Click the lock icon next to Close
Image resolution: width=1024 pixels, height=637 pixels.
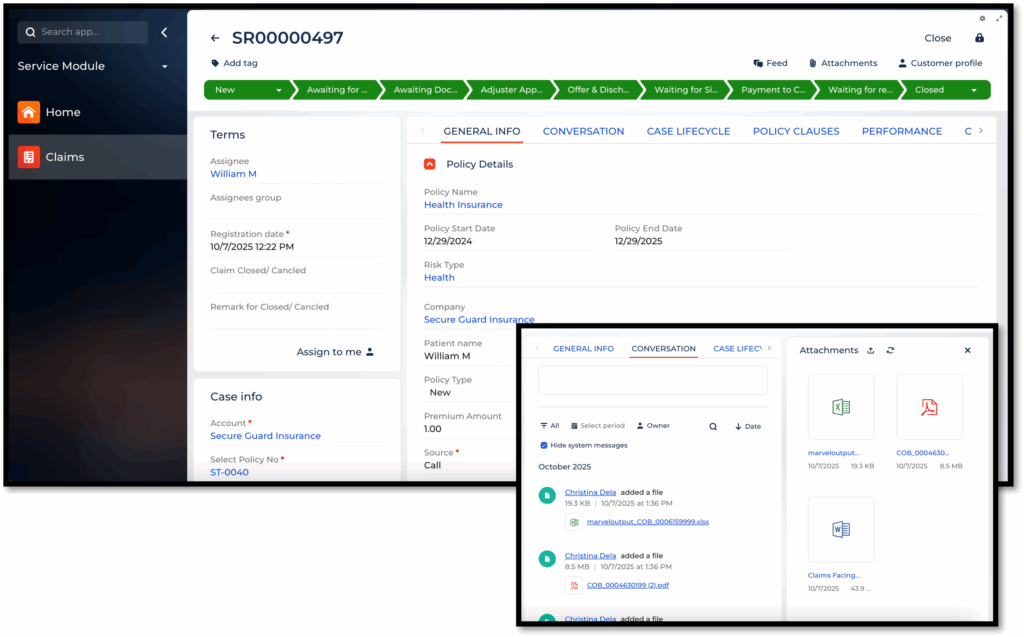(979, 38)
